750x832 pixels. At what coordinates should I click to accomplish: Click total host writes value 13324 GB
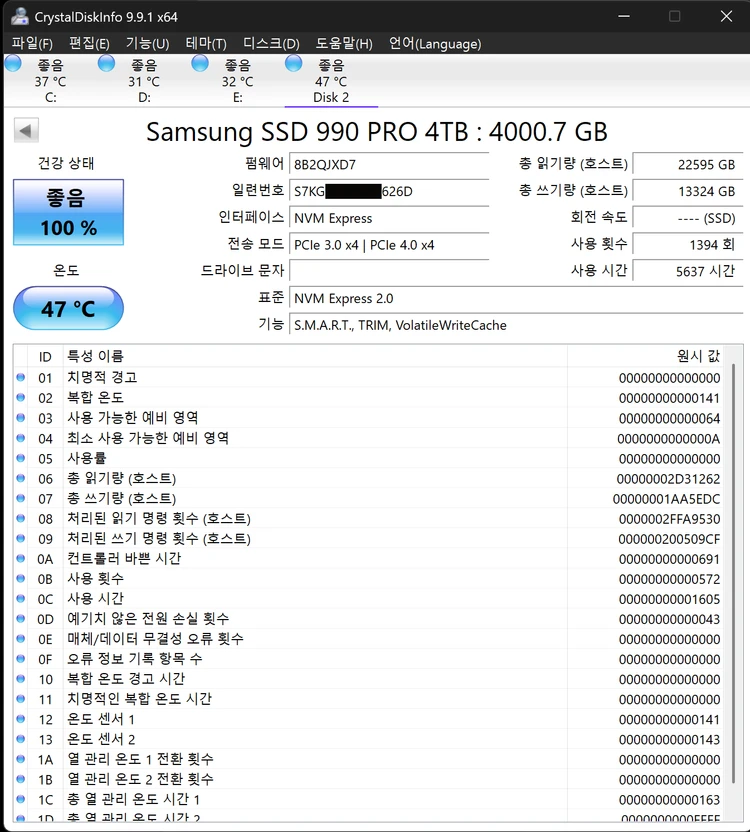pos(688,191)
